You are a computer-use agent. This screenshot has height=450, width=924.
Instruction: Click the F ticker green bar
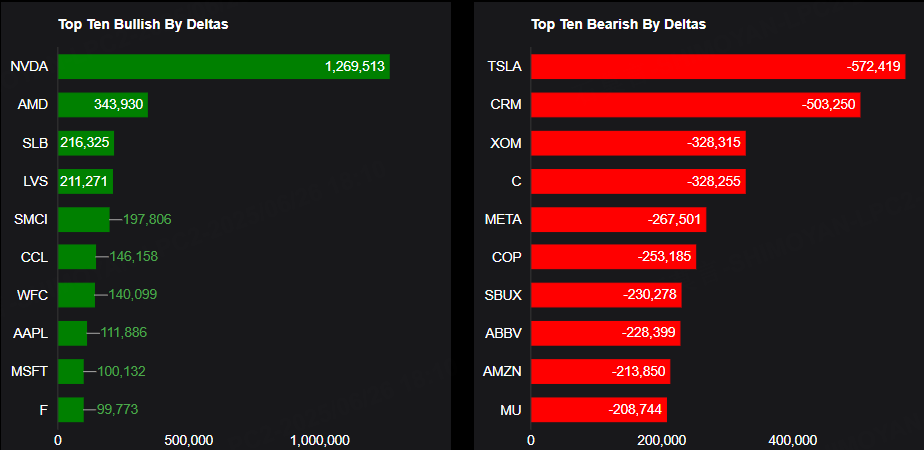(71, 409)
